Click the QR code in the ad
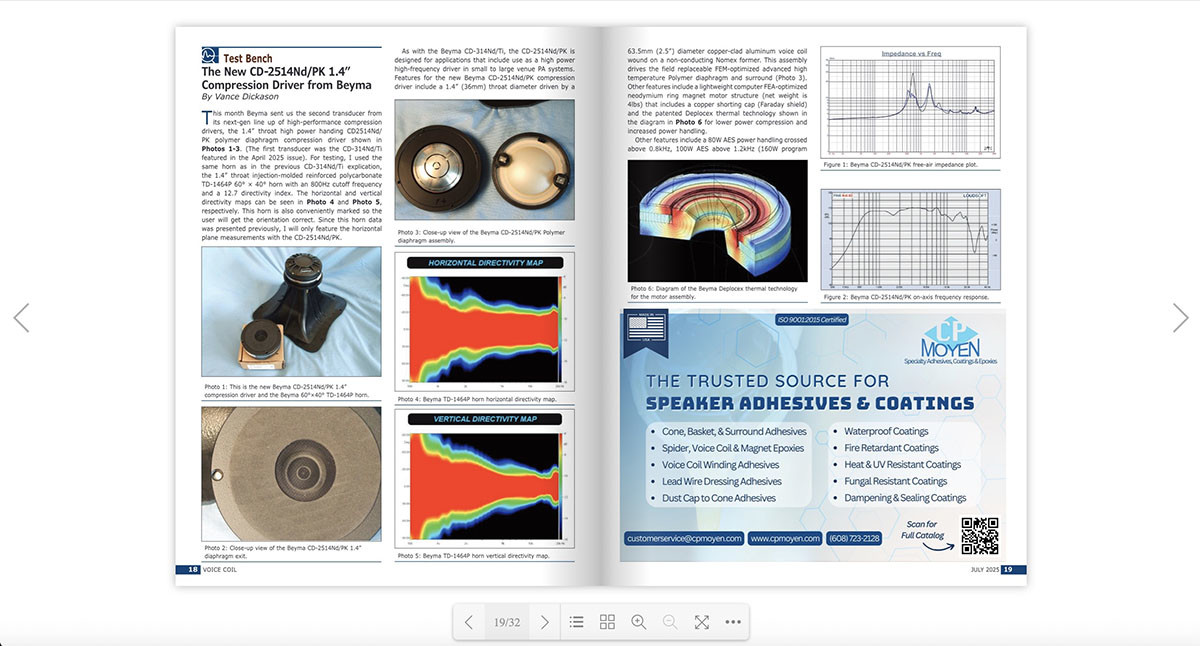1200x646 pixels. pos(980,535)
